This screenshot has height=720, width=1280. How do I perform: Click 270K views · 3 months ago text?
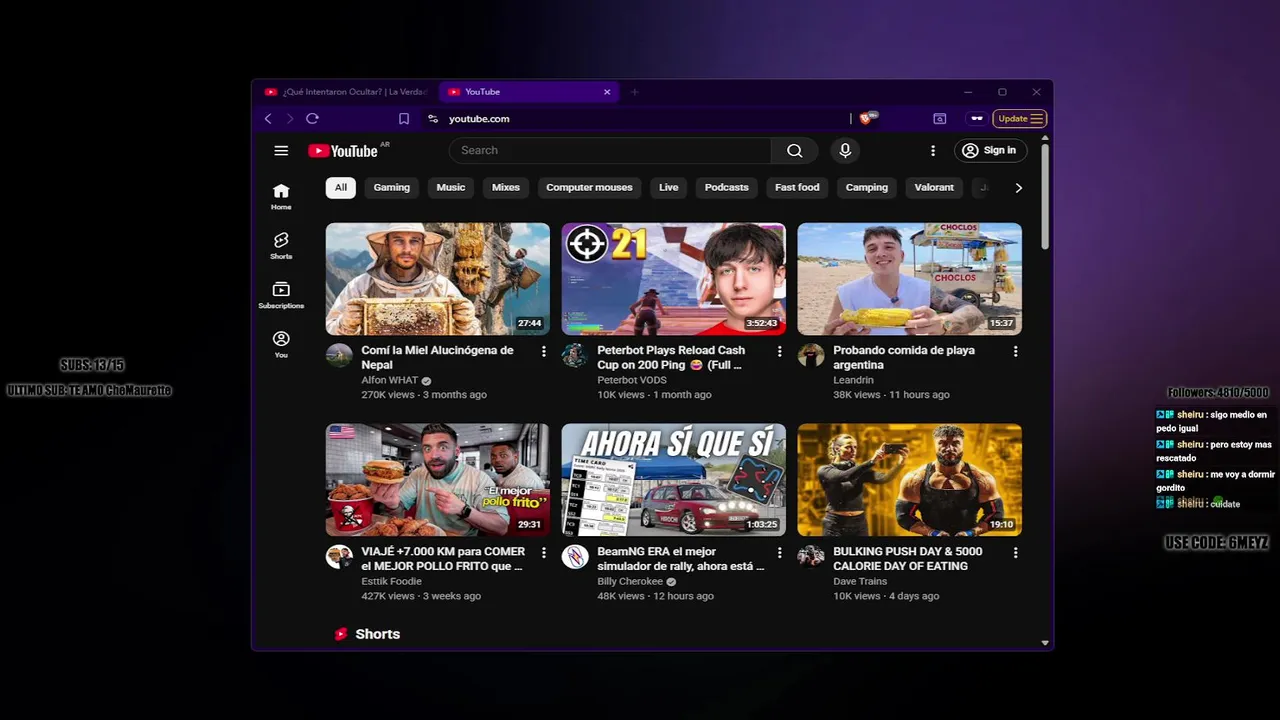point(424,395)
